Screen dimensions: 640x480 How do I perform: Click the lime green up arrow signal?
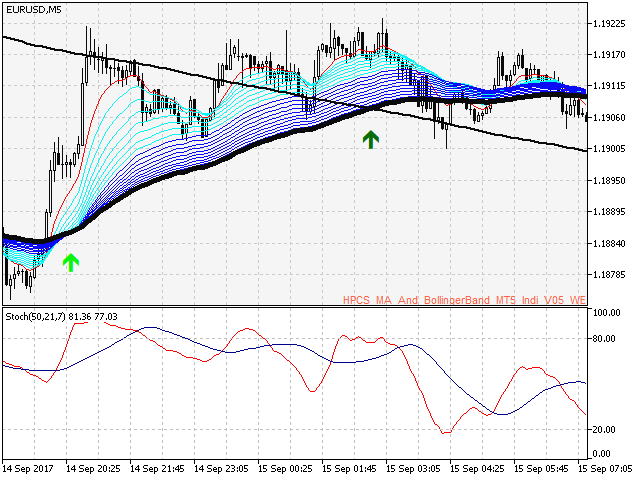click(x=70, y=262)
